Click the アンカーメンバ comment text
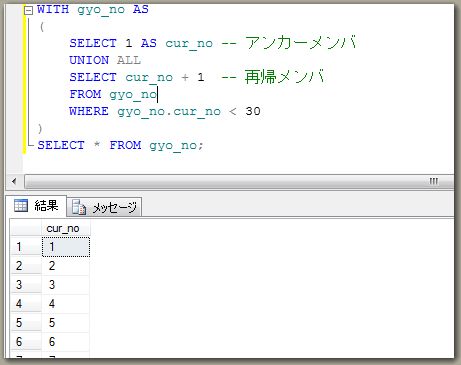The height and width of the screenshot is (365, 461). (x=301, y=43)
